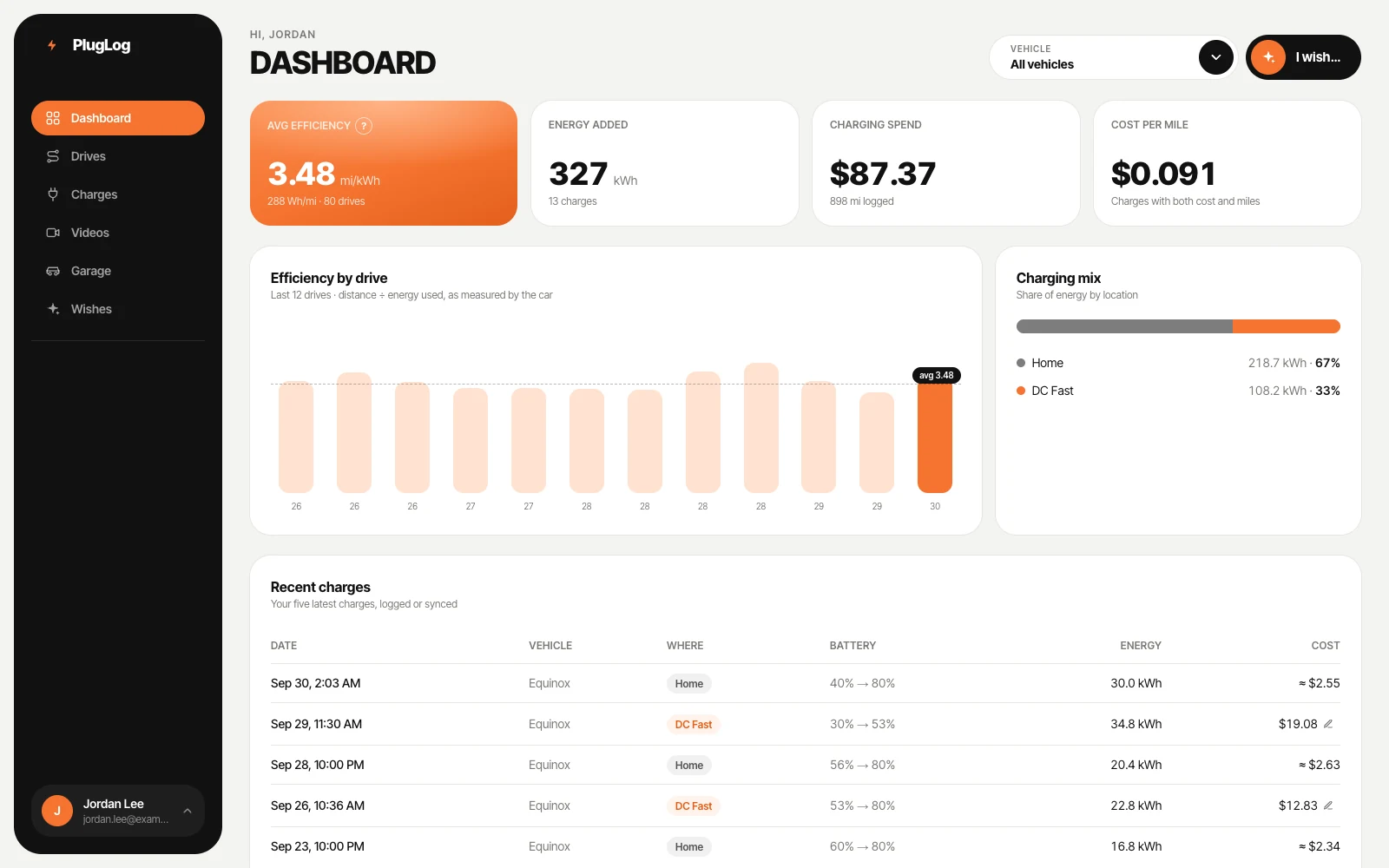Click the '13 charges' subtext
Image resolution: width=1389 pixels, height=868 pixels.
click(573, 201)
